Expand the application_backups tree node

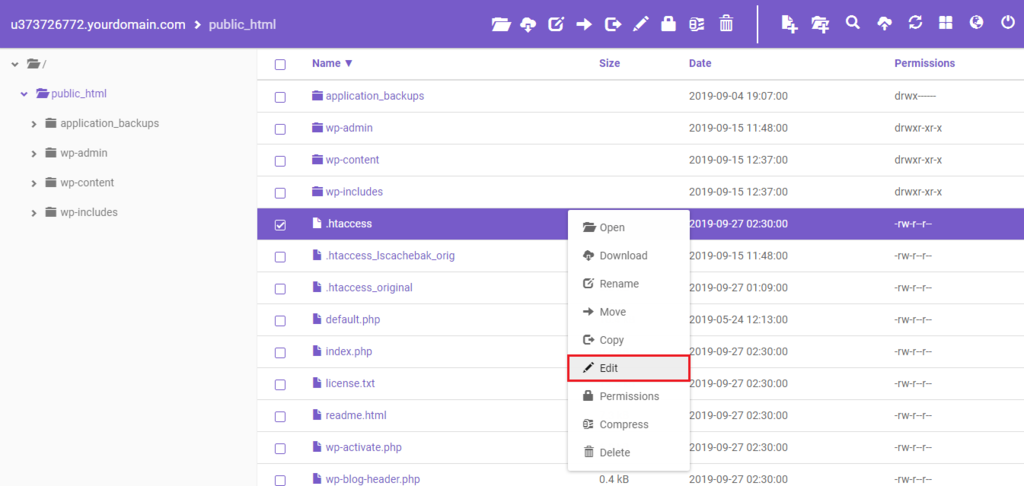coord(34,124)
